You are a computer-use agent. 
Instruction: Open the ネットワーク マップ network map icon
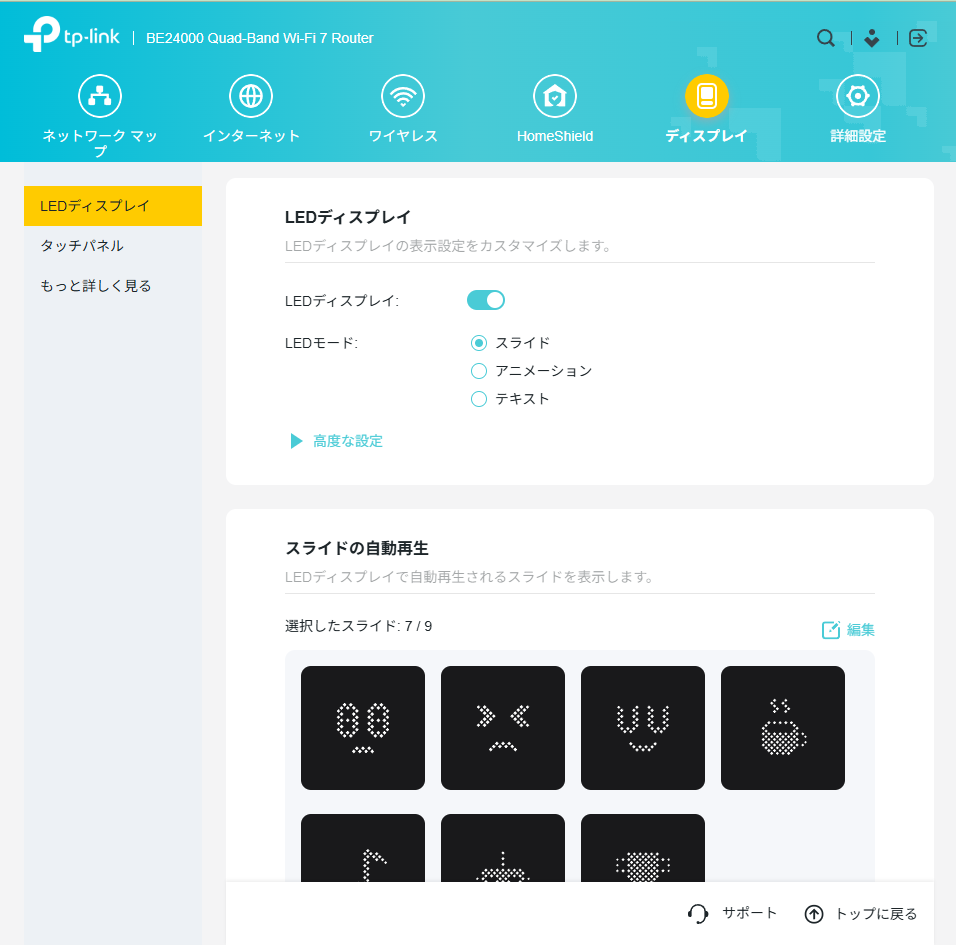click(100, 96)
